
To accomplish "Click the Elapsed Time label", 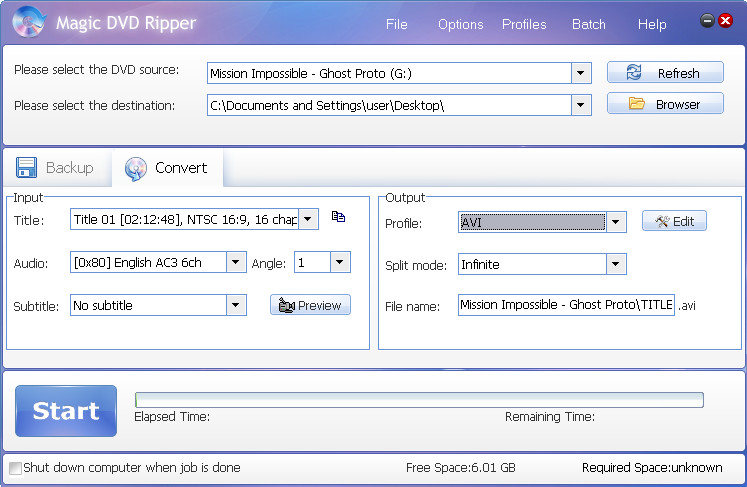I will coord(172,417).
